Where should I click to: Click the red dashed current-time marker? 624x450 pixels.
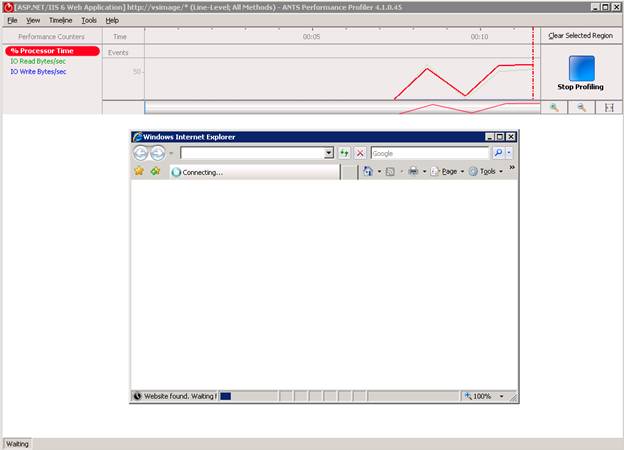coord(533,64)
